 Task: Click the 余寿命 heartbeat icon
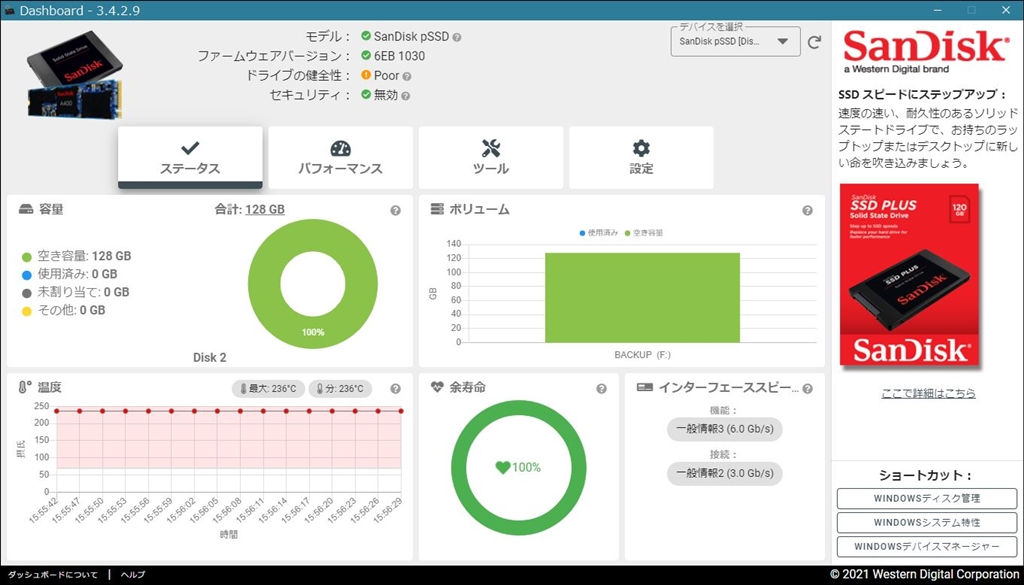437,387
